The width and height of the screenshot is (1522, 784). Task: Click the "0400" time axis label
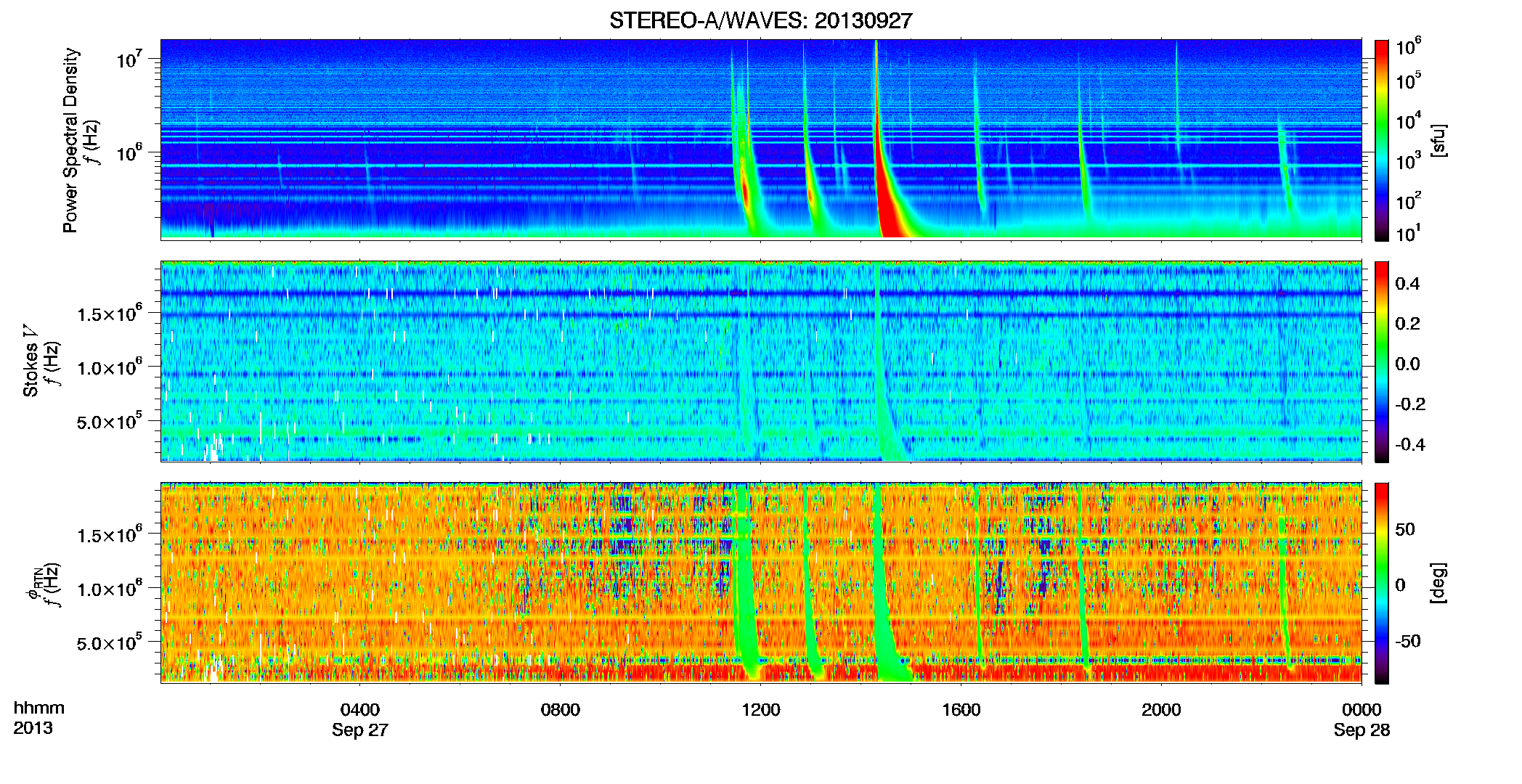(x=360, y=709)
